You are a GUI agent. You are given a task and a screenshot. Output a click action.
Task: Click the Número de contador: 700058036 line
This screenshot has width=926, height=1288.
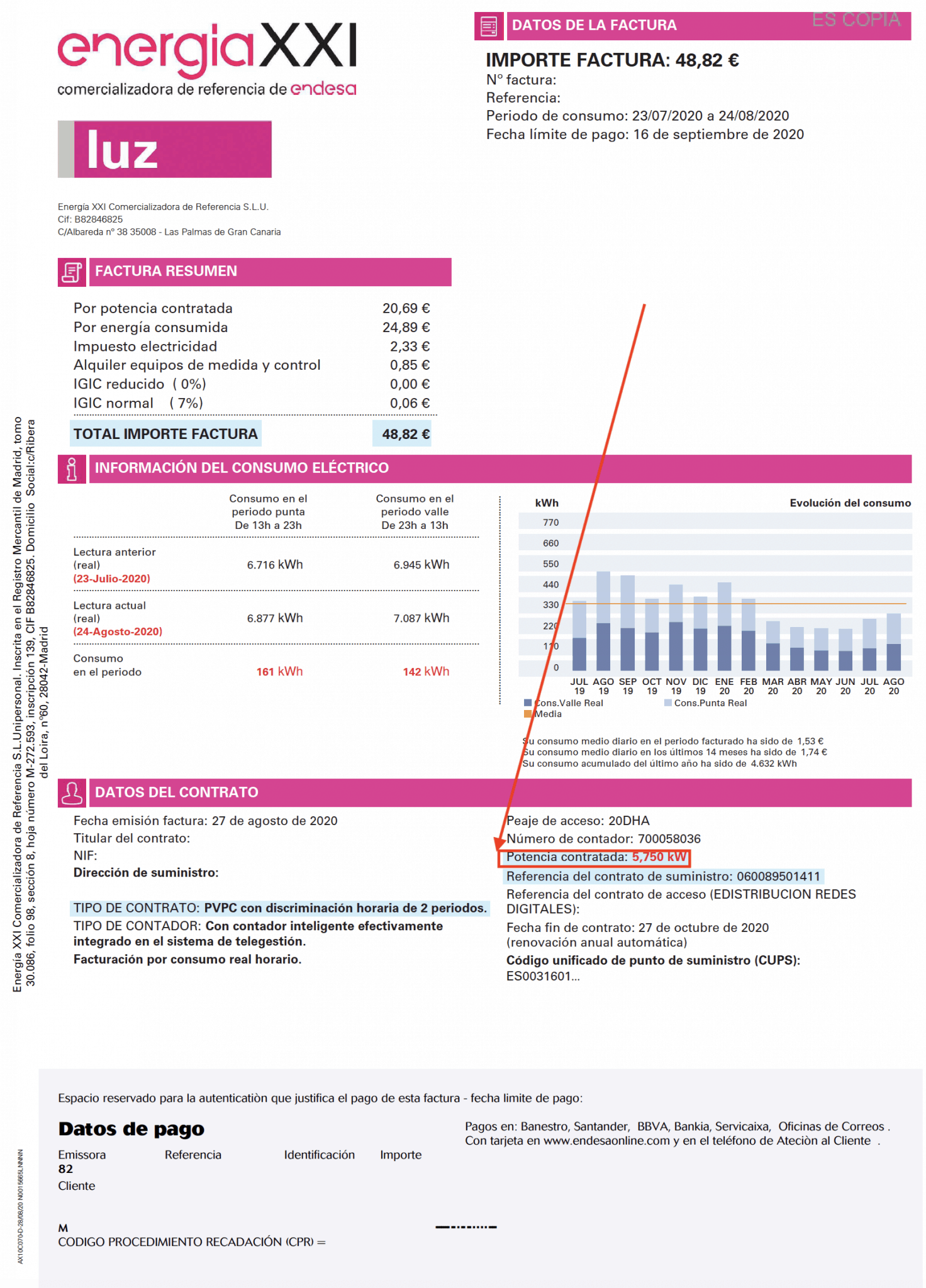[x=604, y=839]
